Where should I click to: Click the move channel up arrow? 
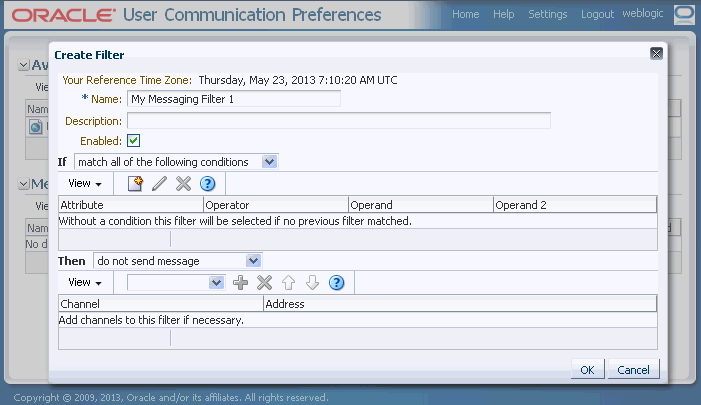[288, 283]
